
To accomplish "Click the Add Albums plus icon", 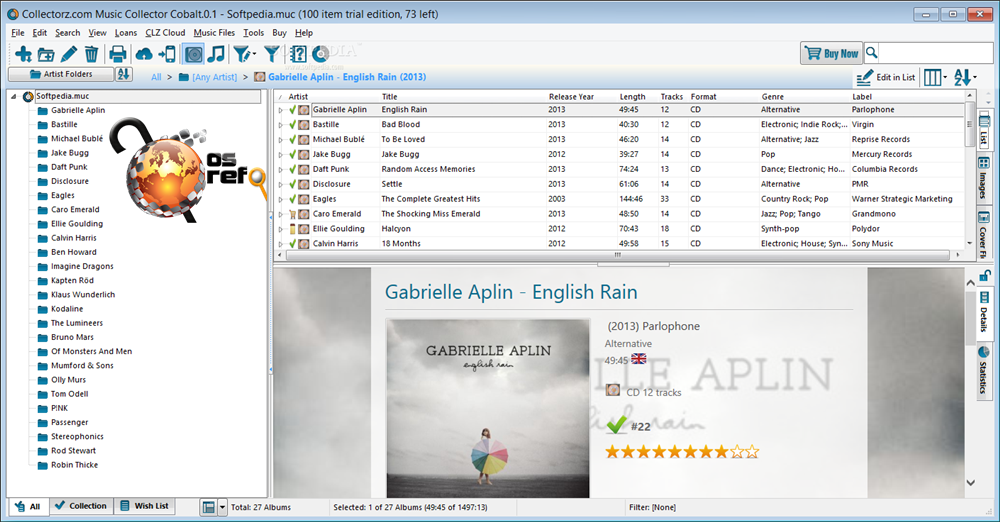I will click(24, 54).
